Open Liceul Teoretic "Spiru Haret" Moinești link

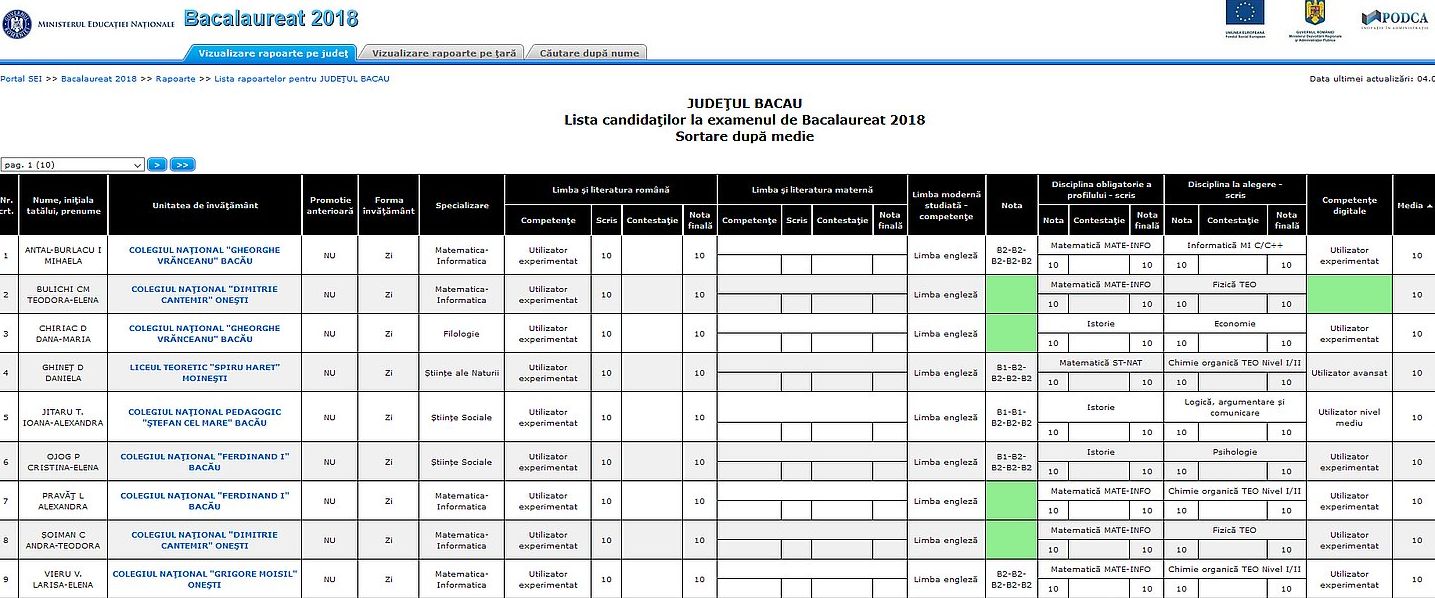[204, 373]
